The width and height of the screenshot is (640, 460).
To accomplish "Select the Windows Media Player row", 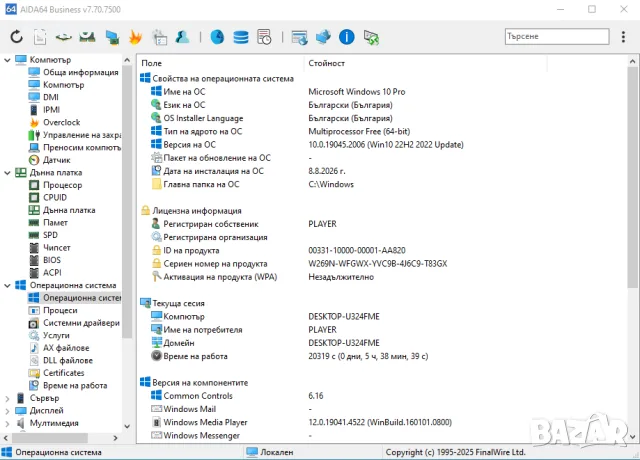I will point(382,422).
